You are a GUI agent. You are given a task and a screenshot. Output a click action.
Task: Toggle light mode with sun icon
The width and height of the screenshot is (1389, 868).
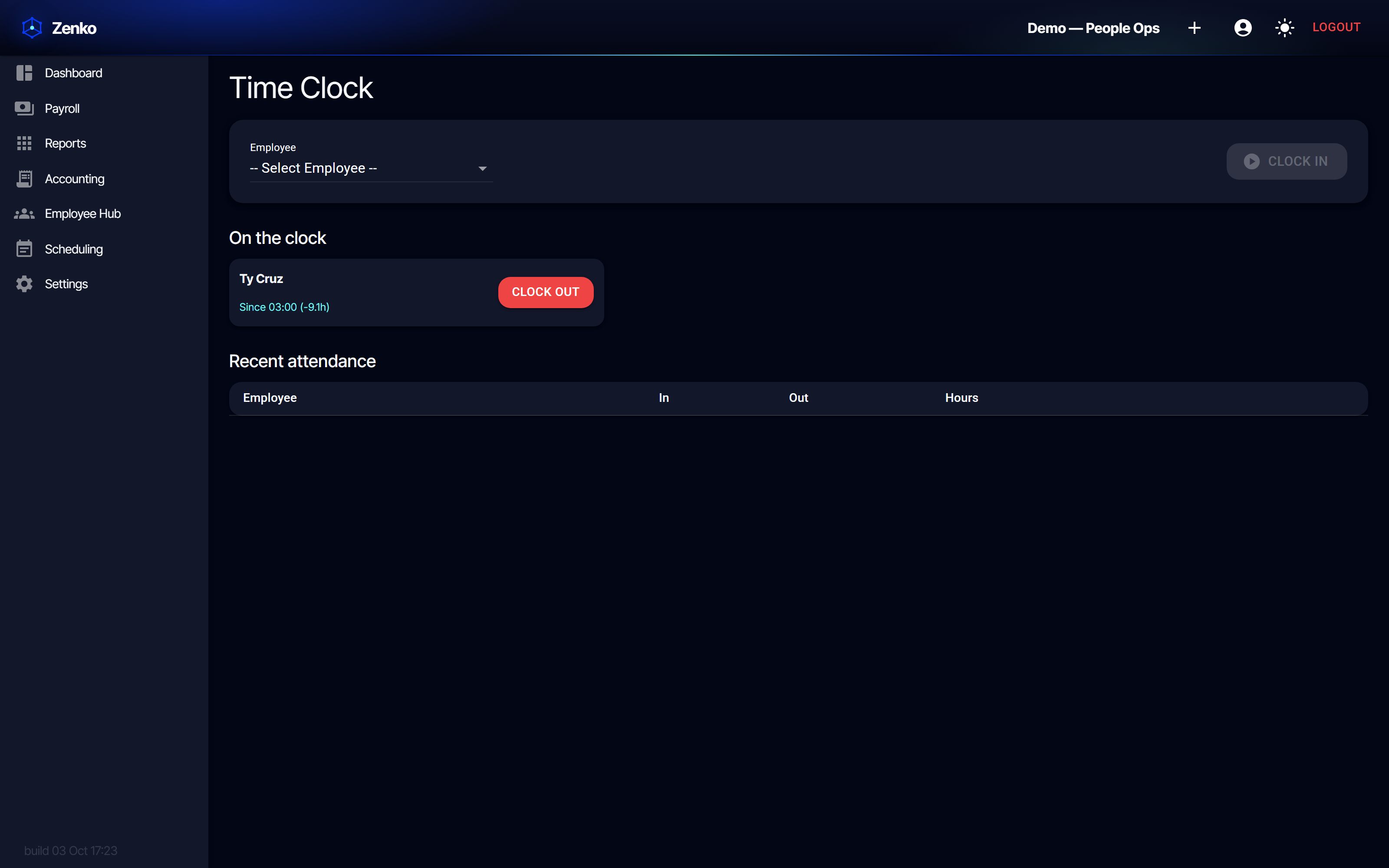pyautogui.click(x=1284, y=27)
